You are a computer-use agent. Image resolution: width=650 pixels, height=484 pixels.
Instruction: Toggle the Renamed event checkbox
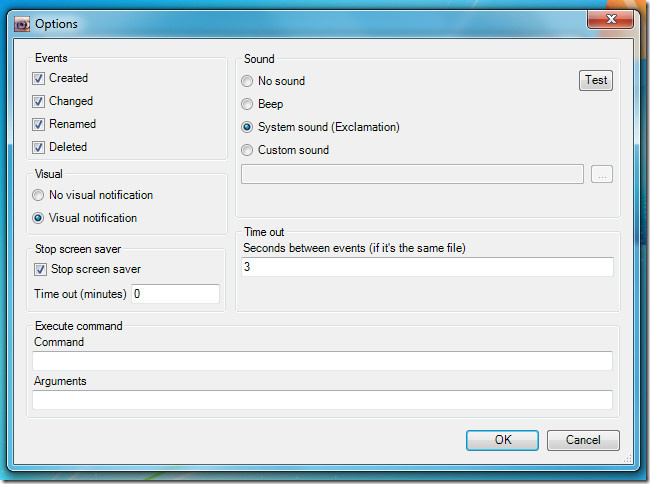point(39,124)
